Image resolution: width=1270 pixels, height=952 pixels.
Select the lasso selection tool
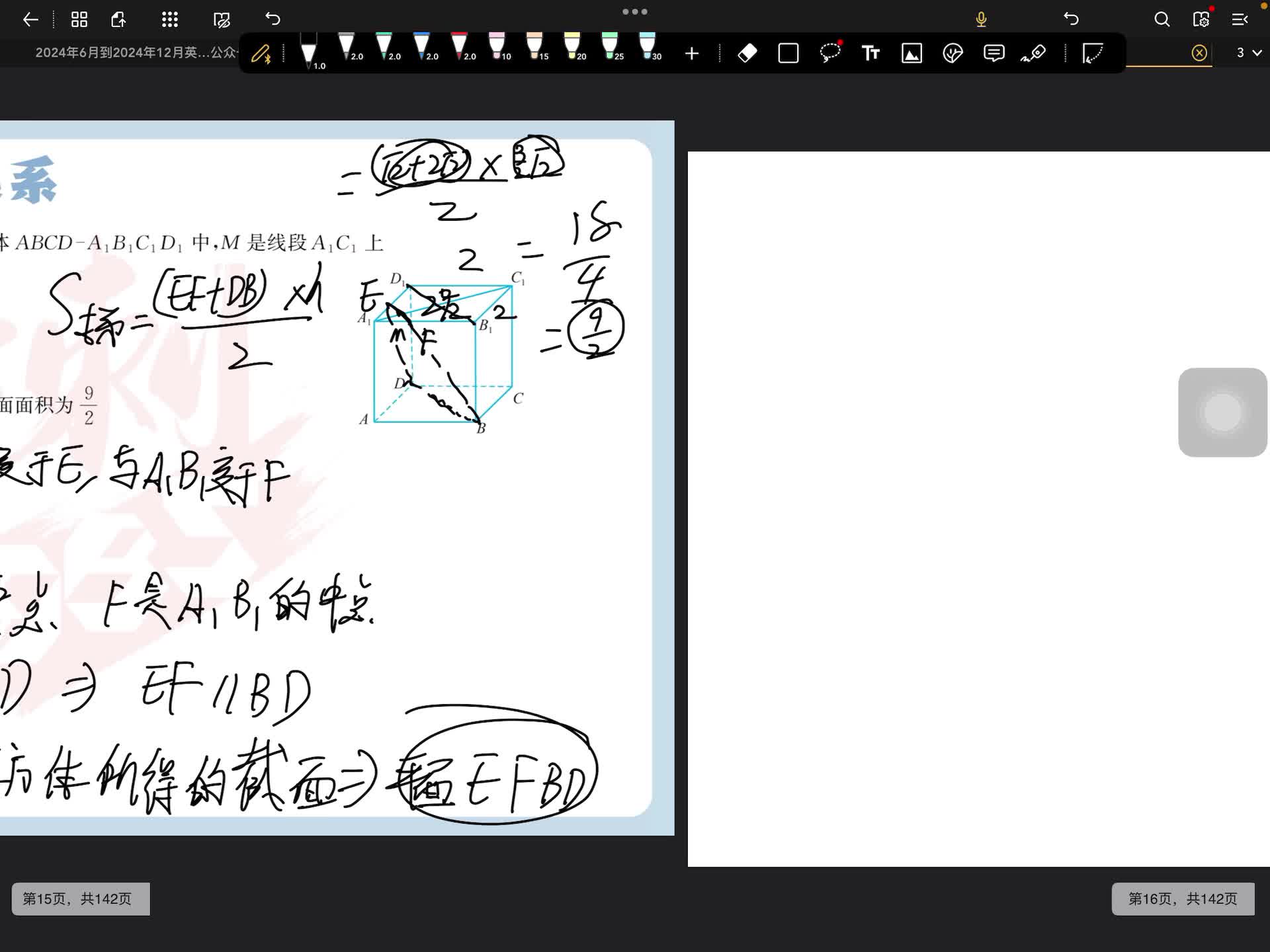(x=829, y=53)
